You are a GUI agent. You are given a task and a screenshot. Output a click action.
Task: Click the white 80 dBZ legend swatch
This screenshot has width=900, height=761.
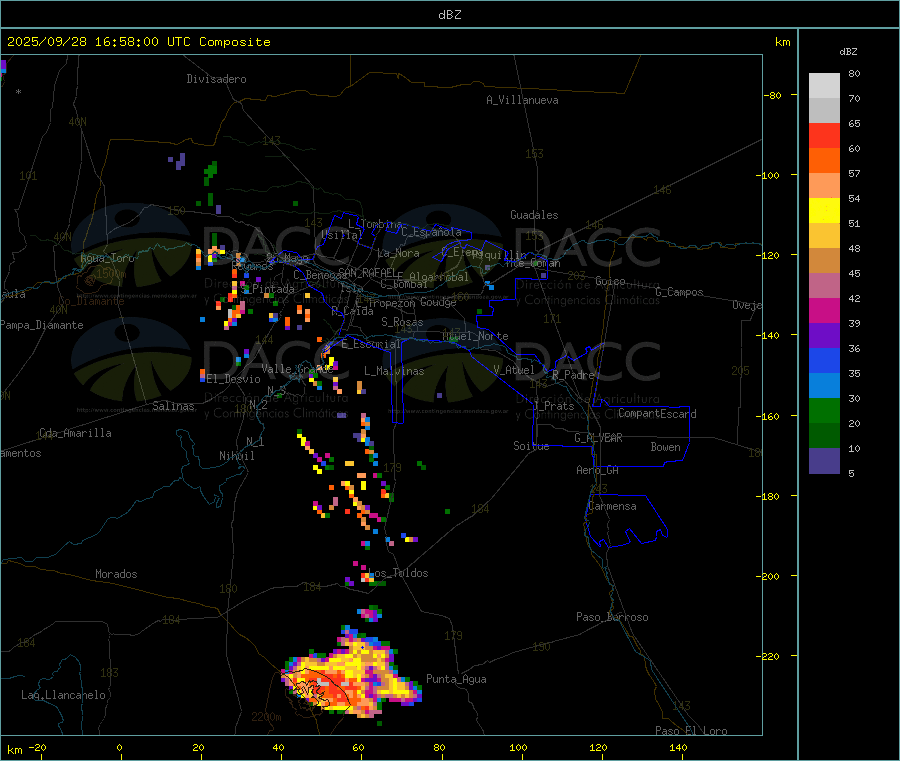tap(824, 86)
